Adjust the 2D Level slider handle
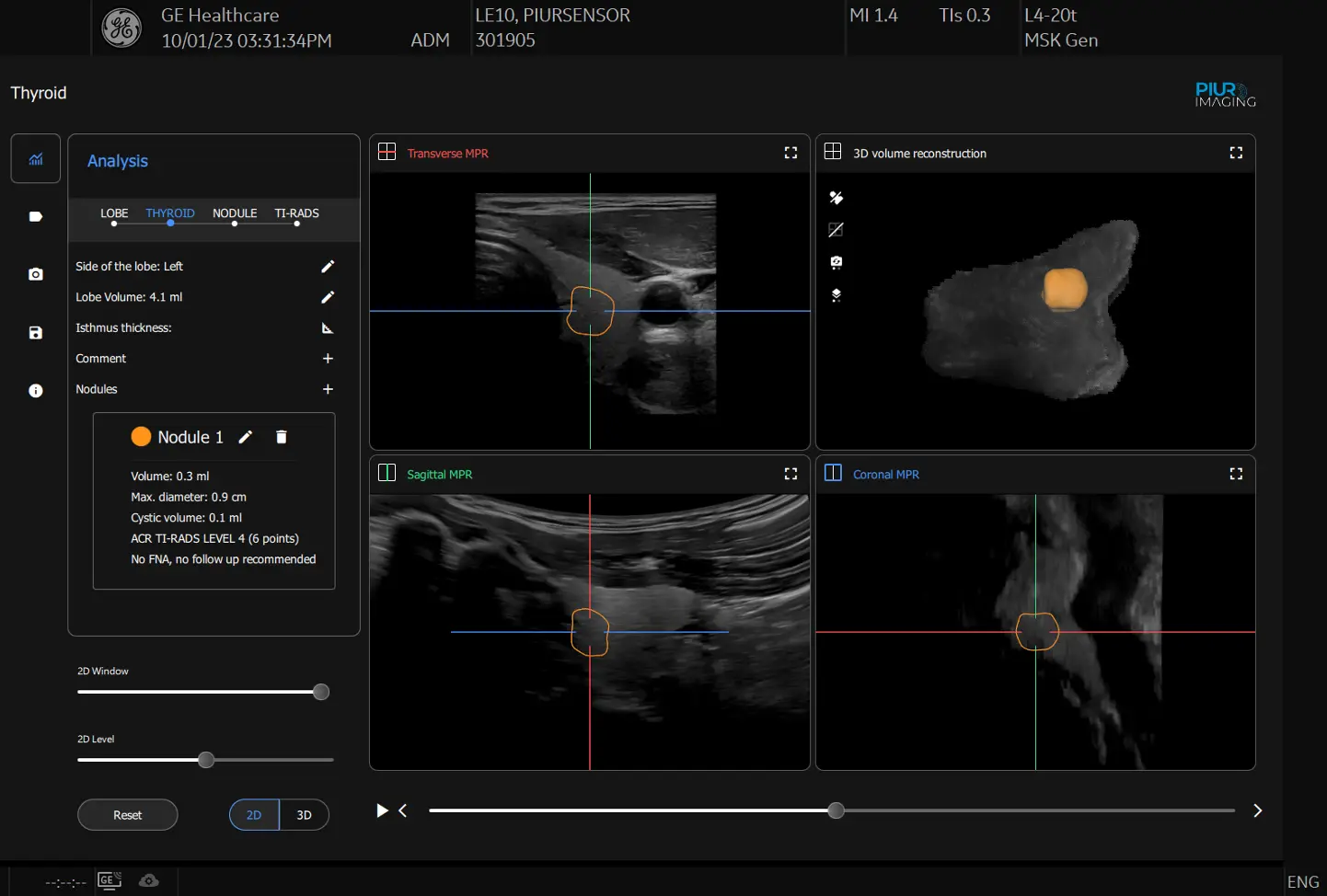 (206, 760)
